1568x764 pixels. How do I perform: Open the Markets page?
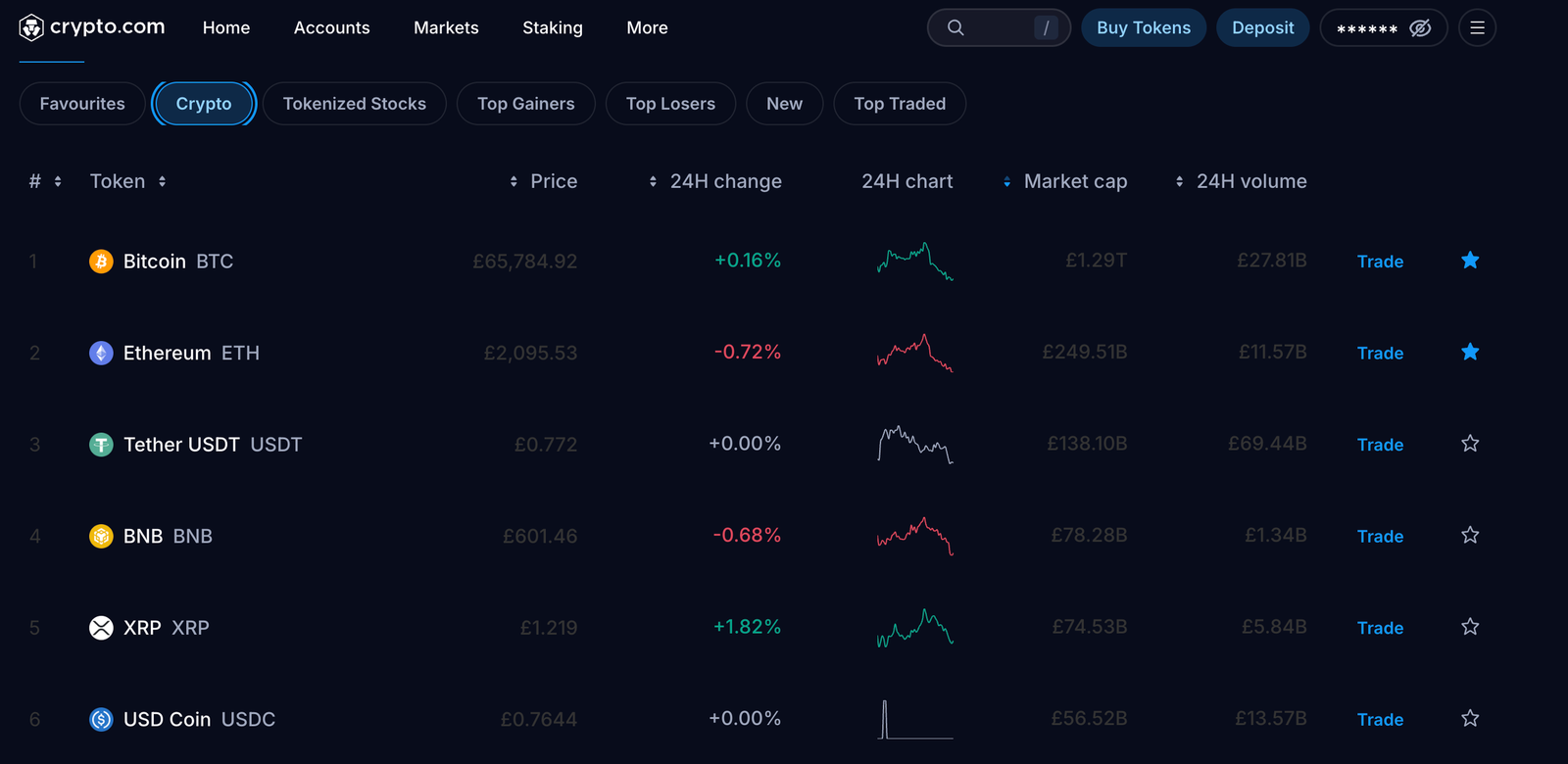(x=446, y=27)
